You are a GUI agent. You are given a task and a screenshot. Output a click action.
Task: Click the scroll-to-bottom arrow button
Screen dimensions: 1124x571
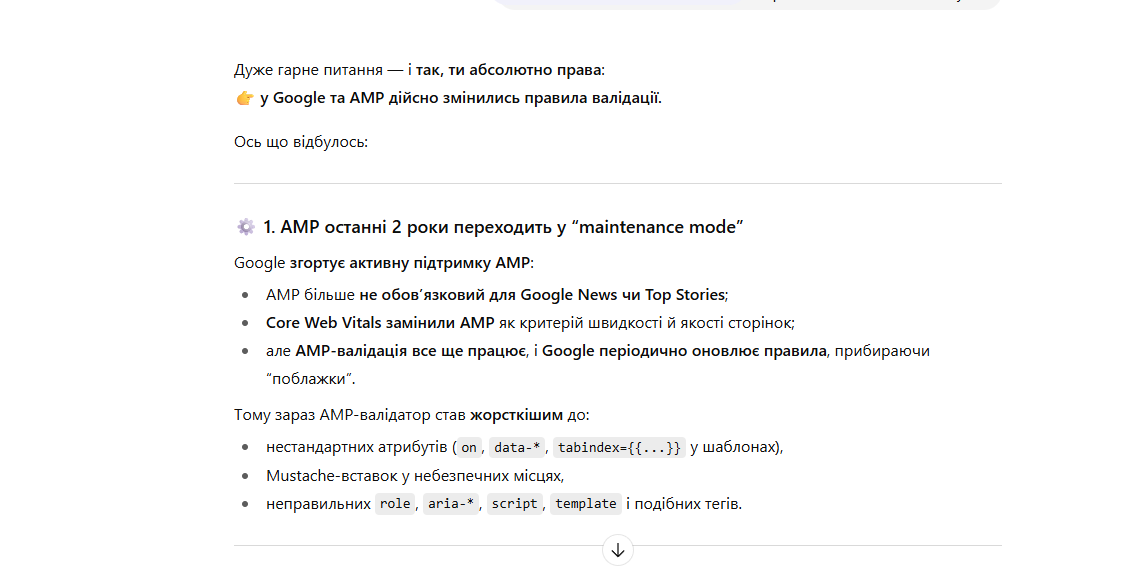click(618, 550)
